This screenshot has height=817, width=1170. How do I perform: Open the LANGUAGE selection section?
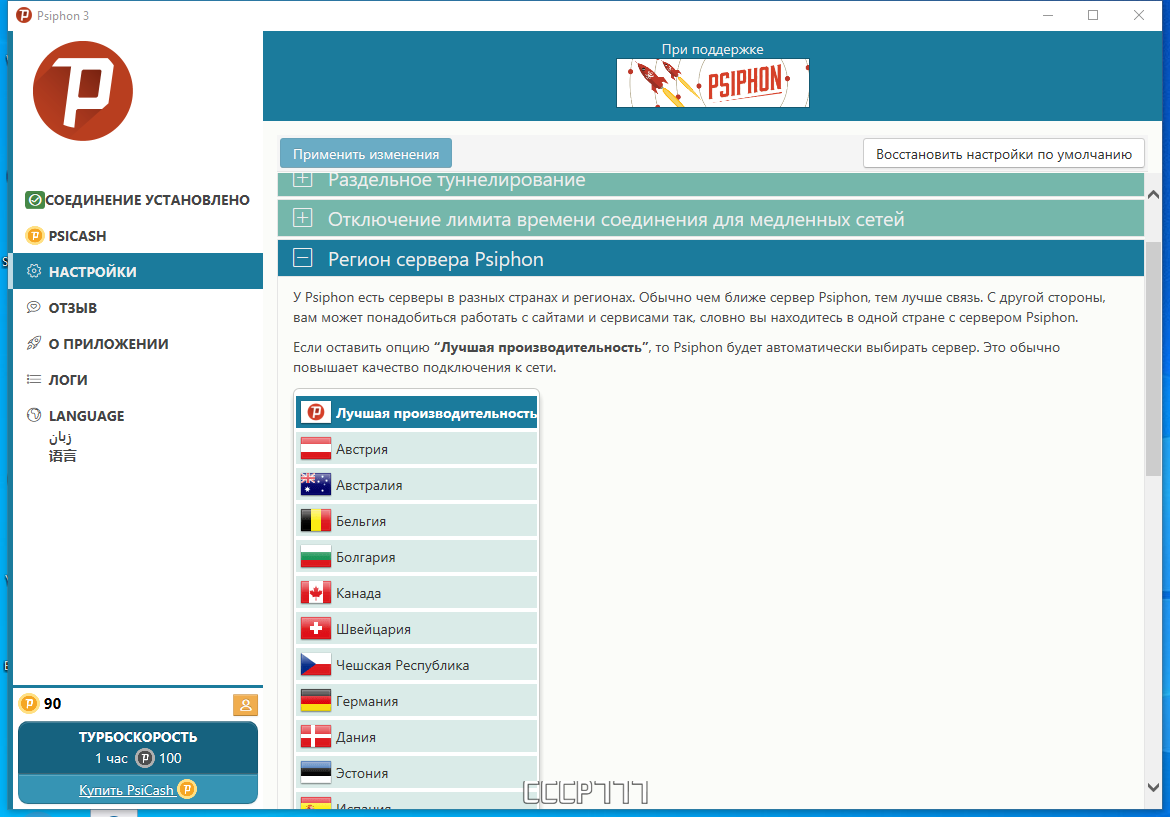pos(138,435)
